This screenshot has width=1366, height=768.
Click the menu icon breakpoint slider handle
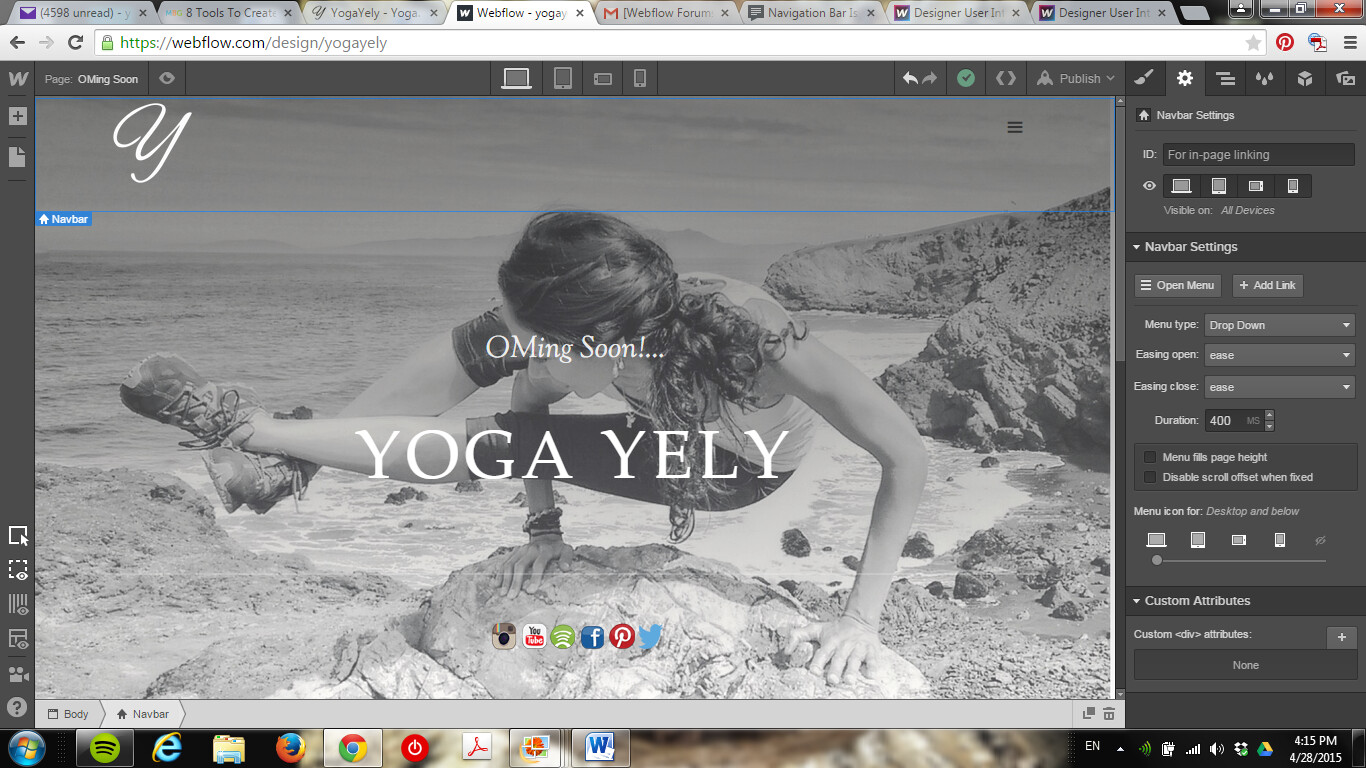coord(1157,561)
